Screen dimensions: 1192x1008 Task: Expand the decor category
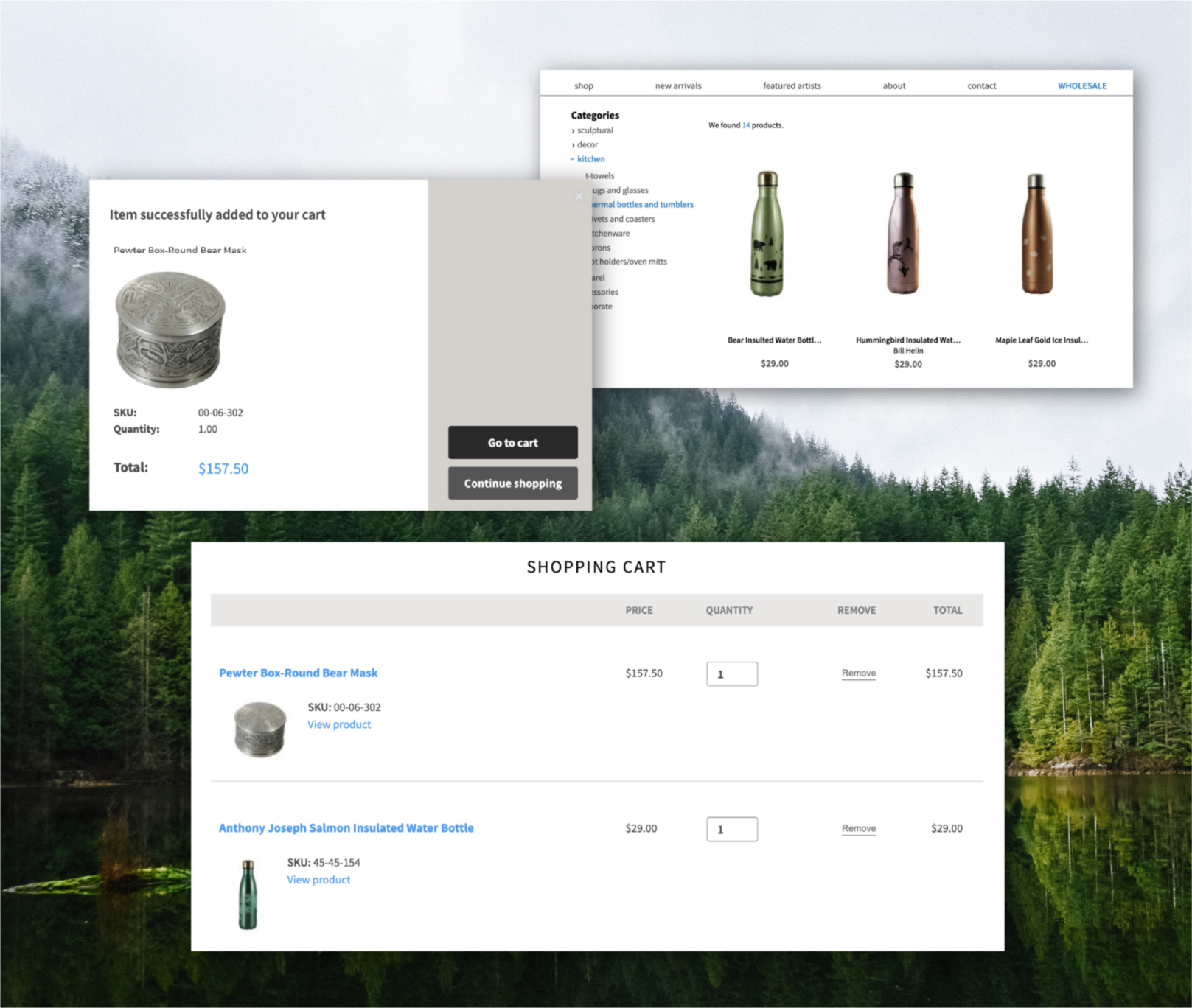pos(587,144)
